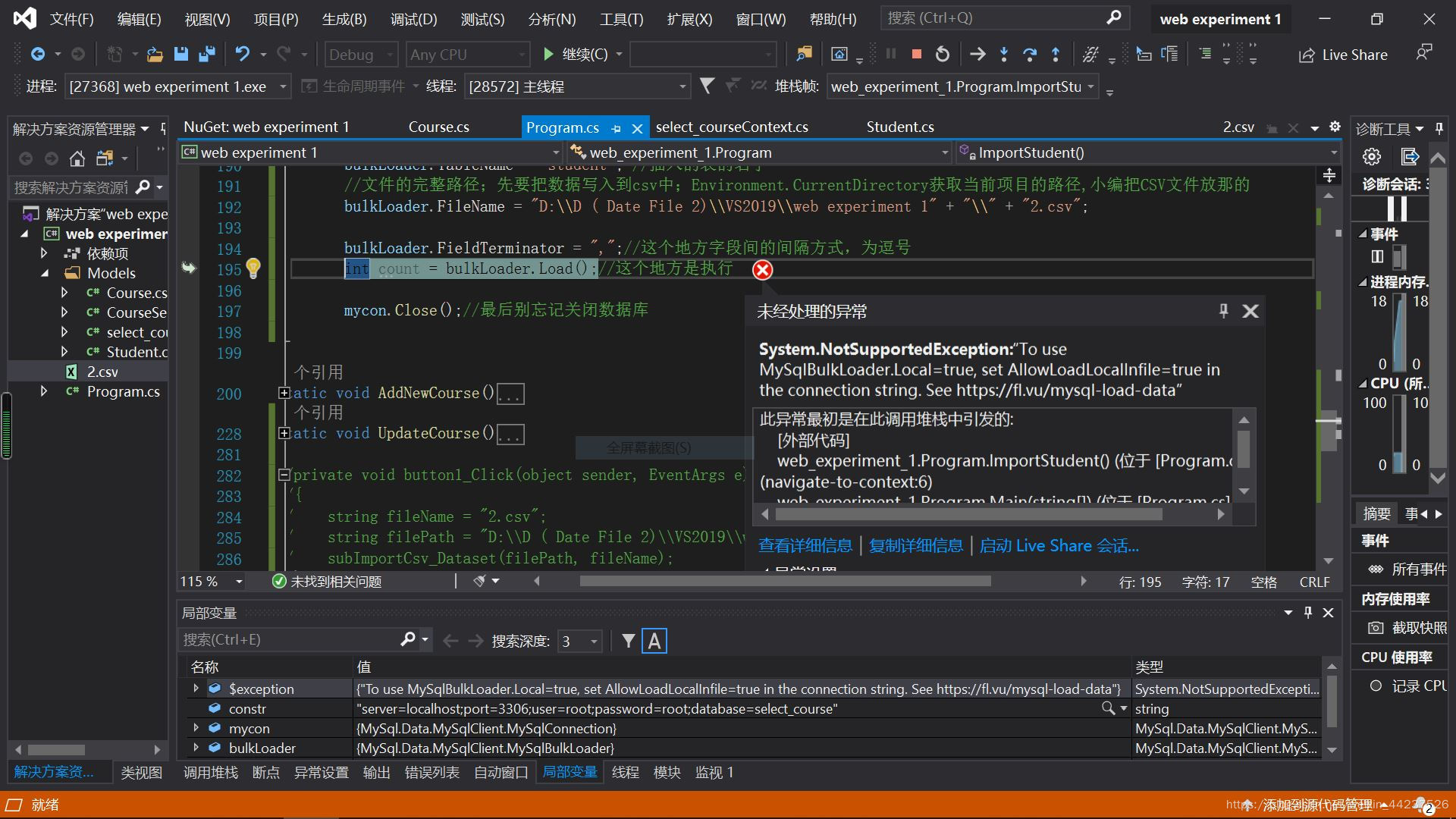Click Solution Explorer horizontal scrollbar thumb
The width and height of the screenshot is (1456, 819).
pos(56,749)
